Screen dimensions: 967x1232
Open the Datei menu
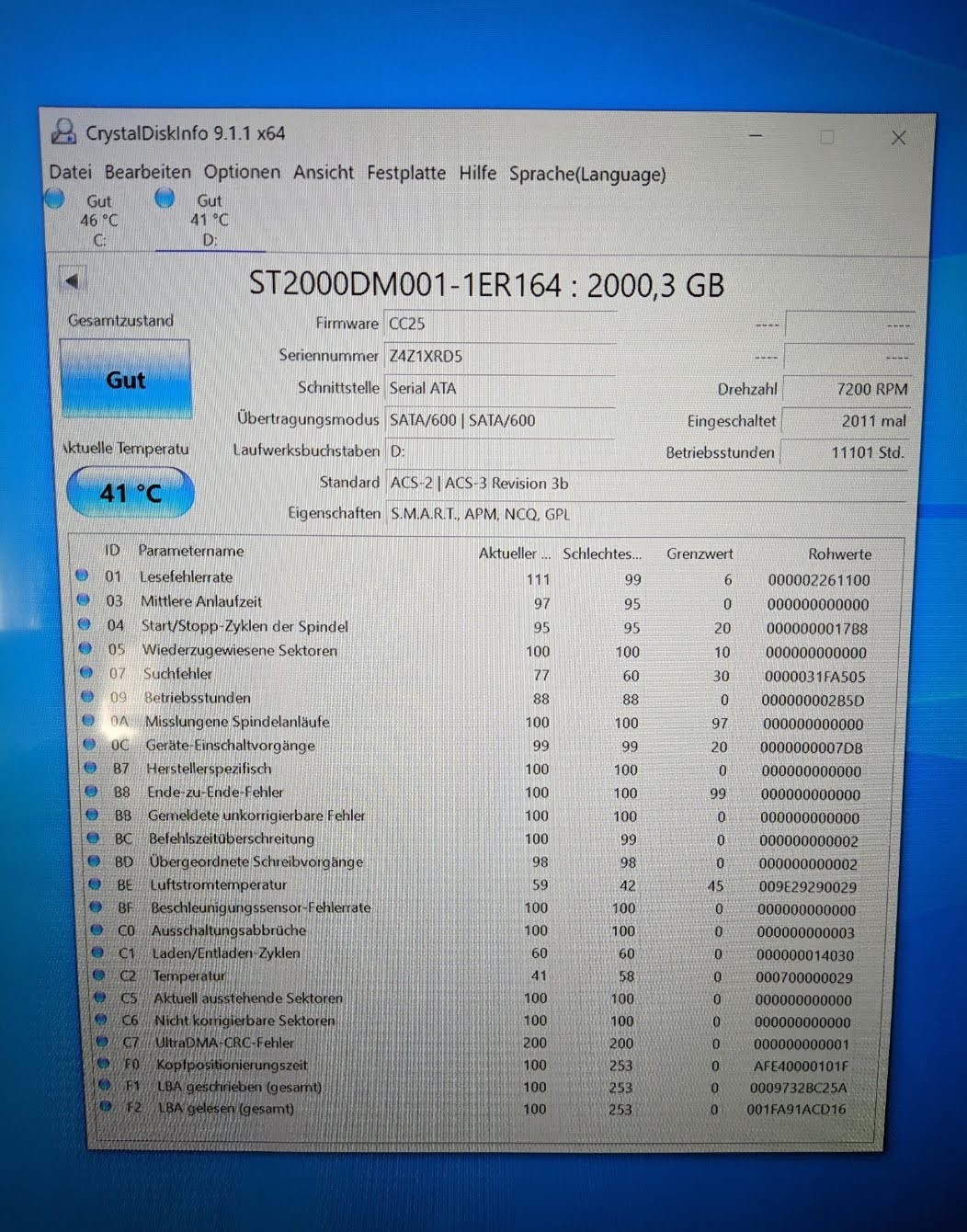click(x=70, y=172)
